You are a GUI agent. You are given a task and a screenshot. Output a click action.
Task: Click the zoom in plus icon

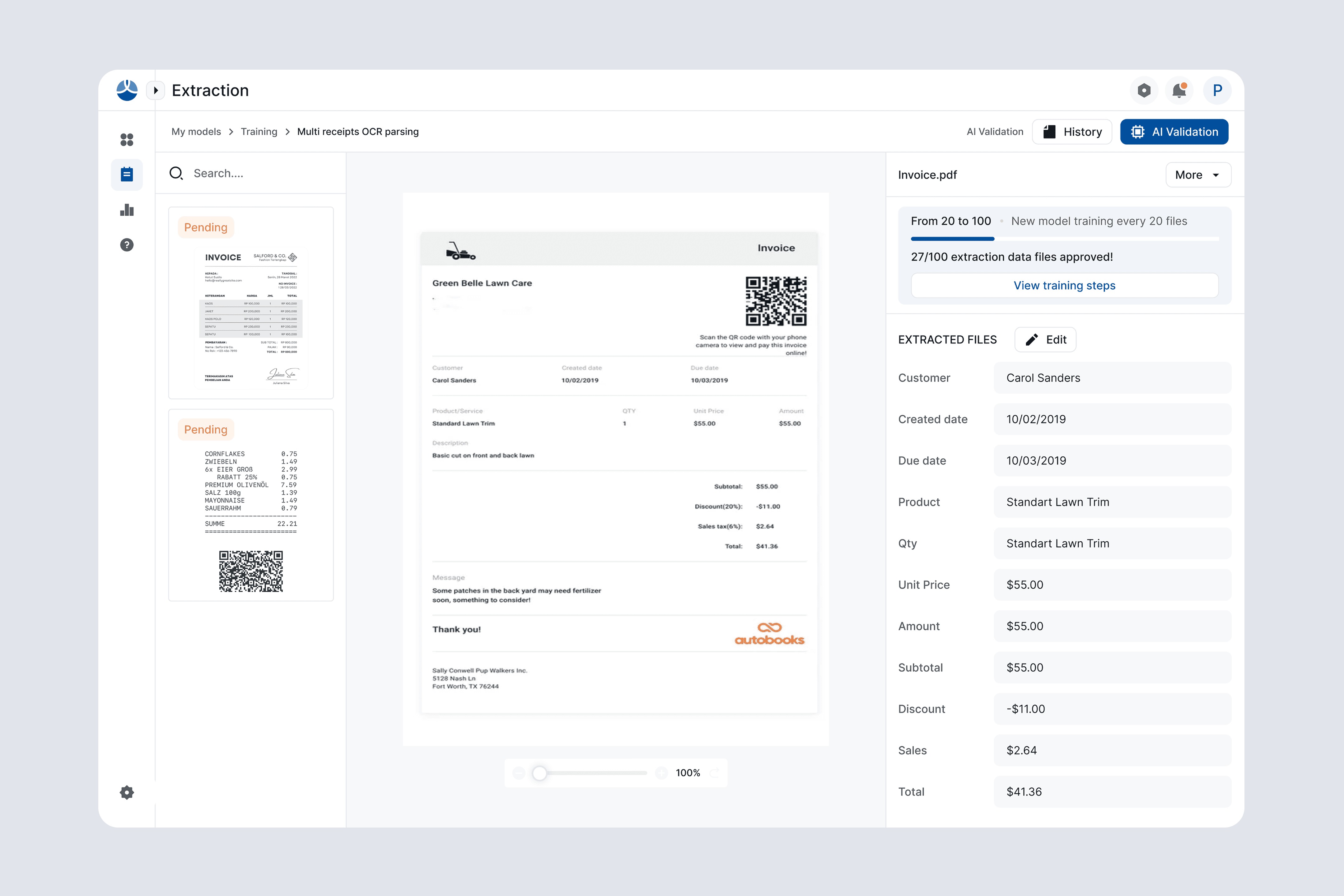(662, 773)
